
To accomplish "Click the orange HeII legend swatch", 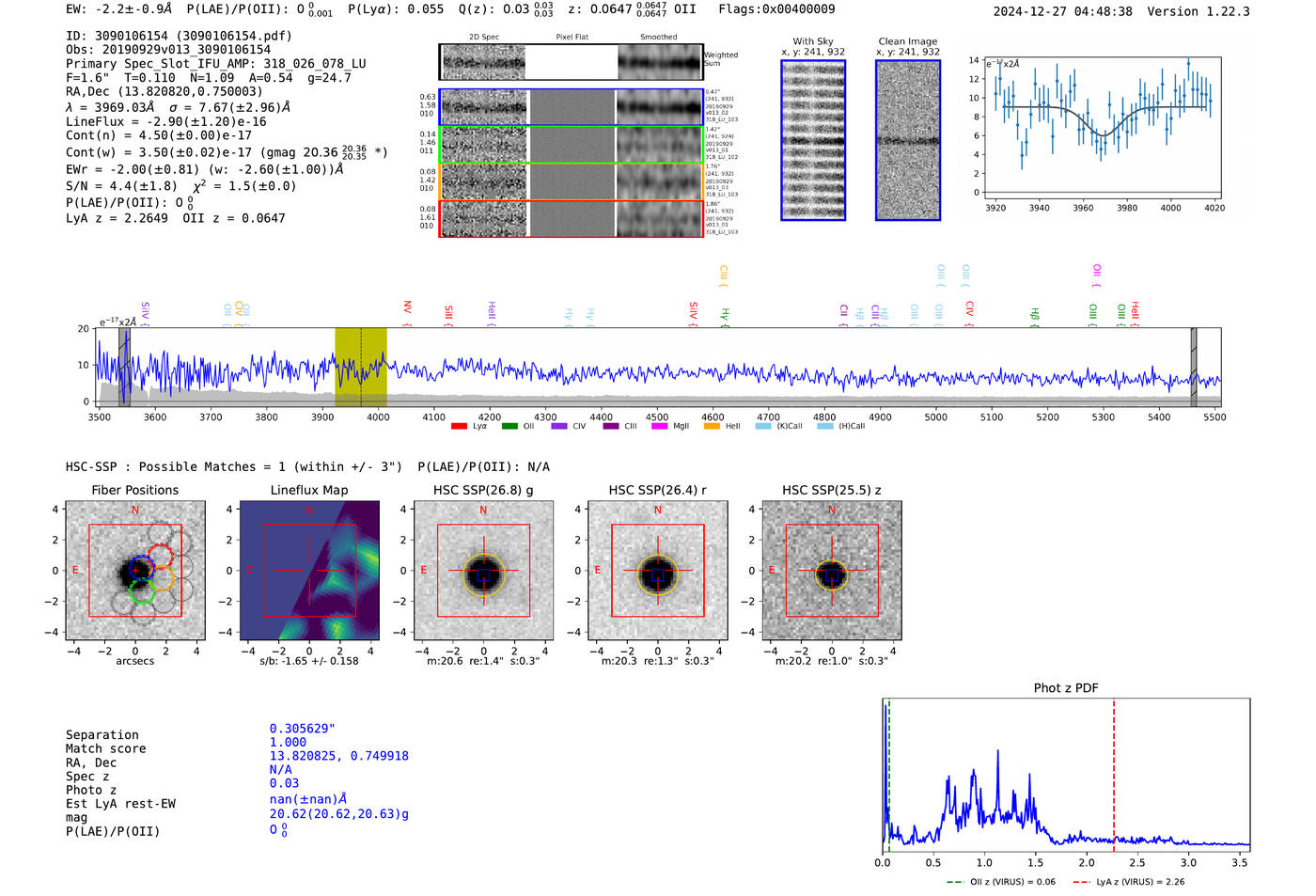I will click(x=712, y=427).
